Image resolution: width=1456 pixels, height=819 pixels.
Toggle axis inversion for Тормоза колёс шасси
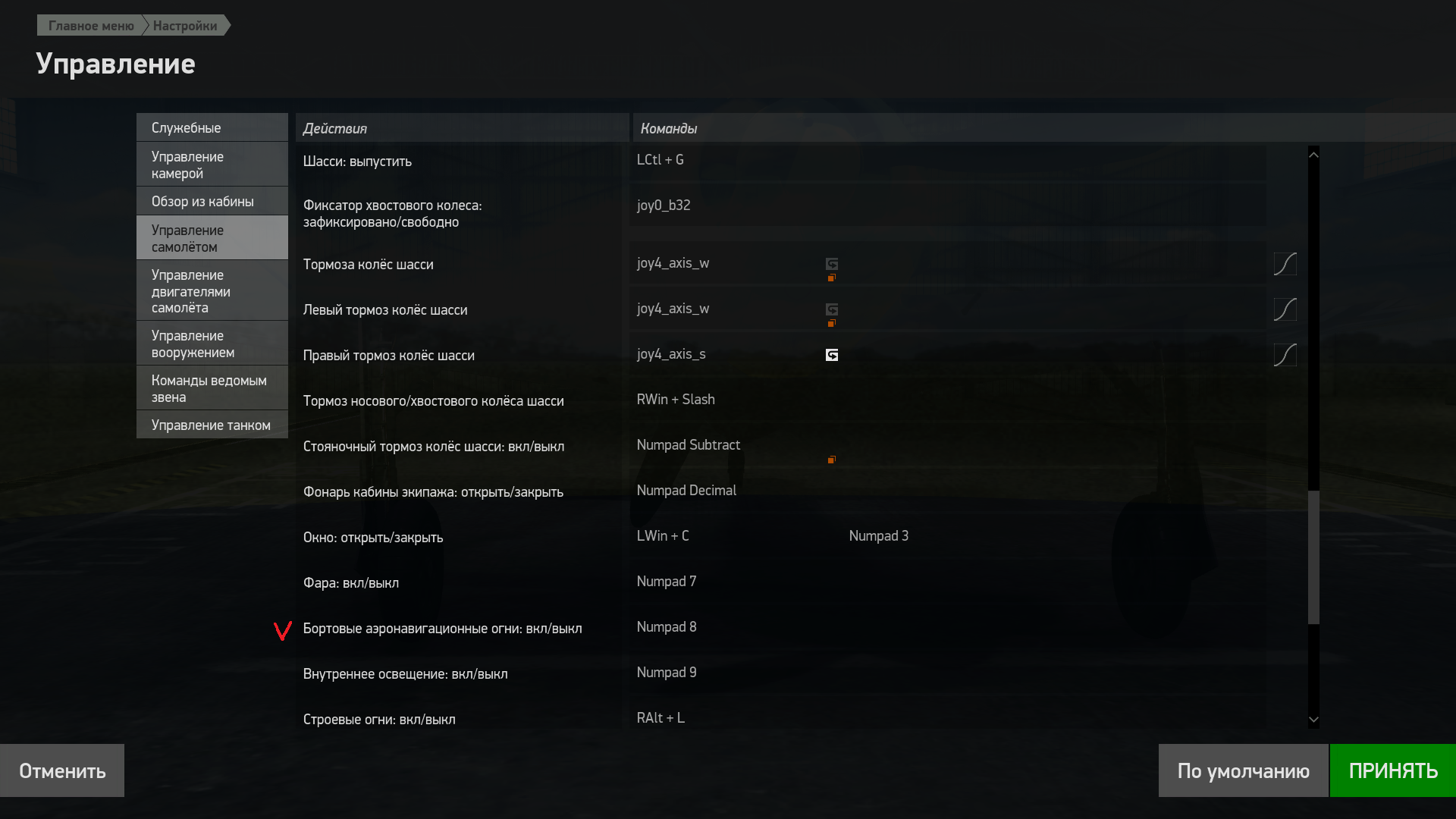pyautogui.click(x=832, y=264)
